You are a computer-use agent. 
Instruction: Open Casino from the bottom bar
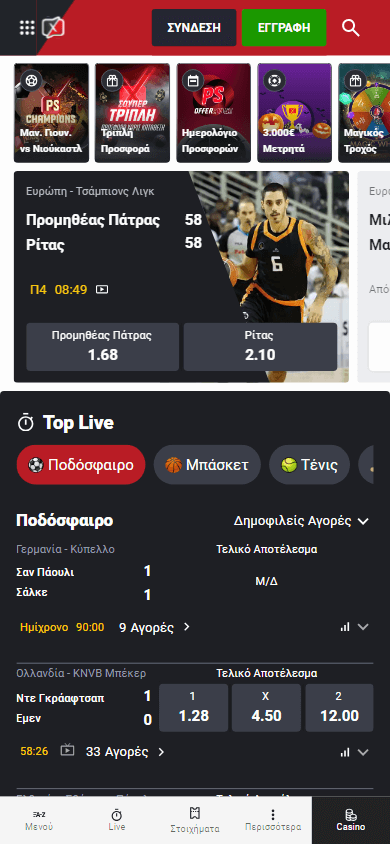point(351,820)
